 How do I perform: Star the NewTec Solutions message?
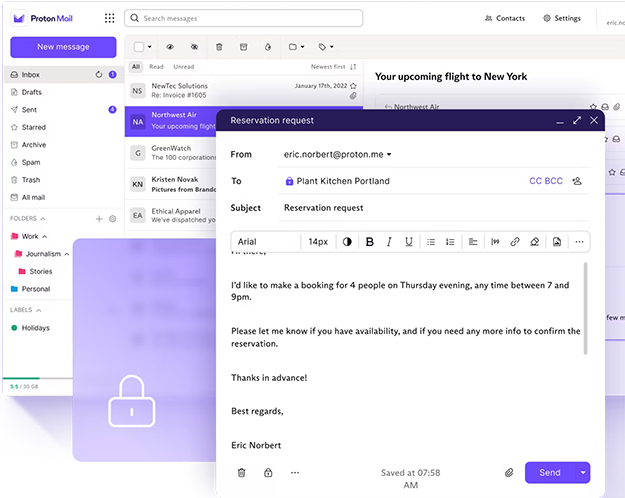[353, 86]
